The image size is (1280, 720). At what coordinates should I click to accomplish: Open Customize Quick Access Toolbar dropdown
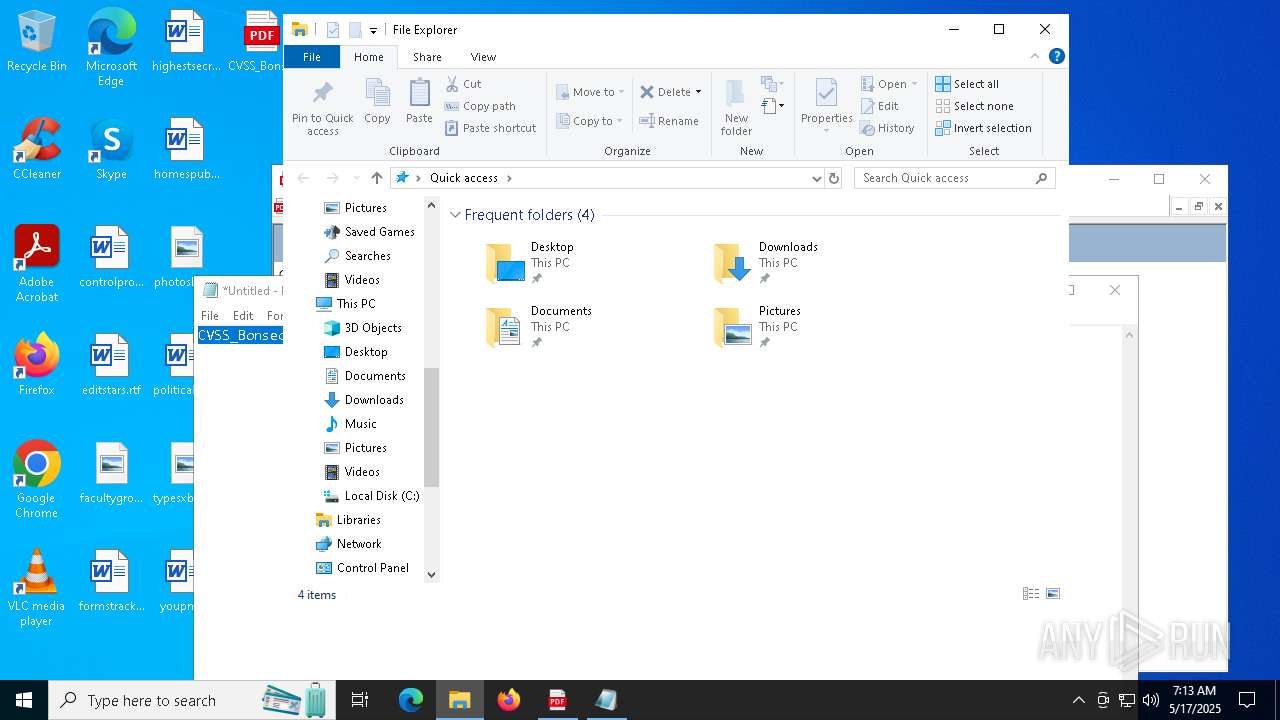[373, 31]
